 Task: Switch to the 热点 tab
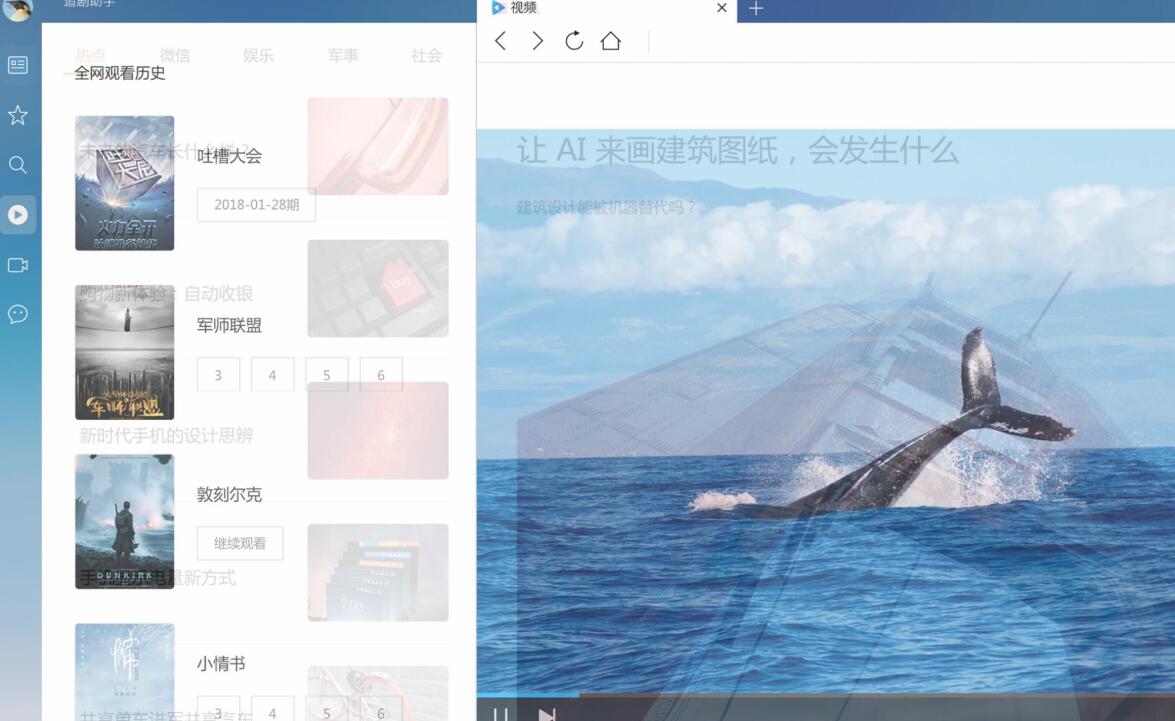[x=91, y=55]
